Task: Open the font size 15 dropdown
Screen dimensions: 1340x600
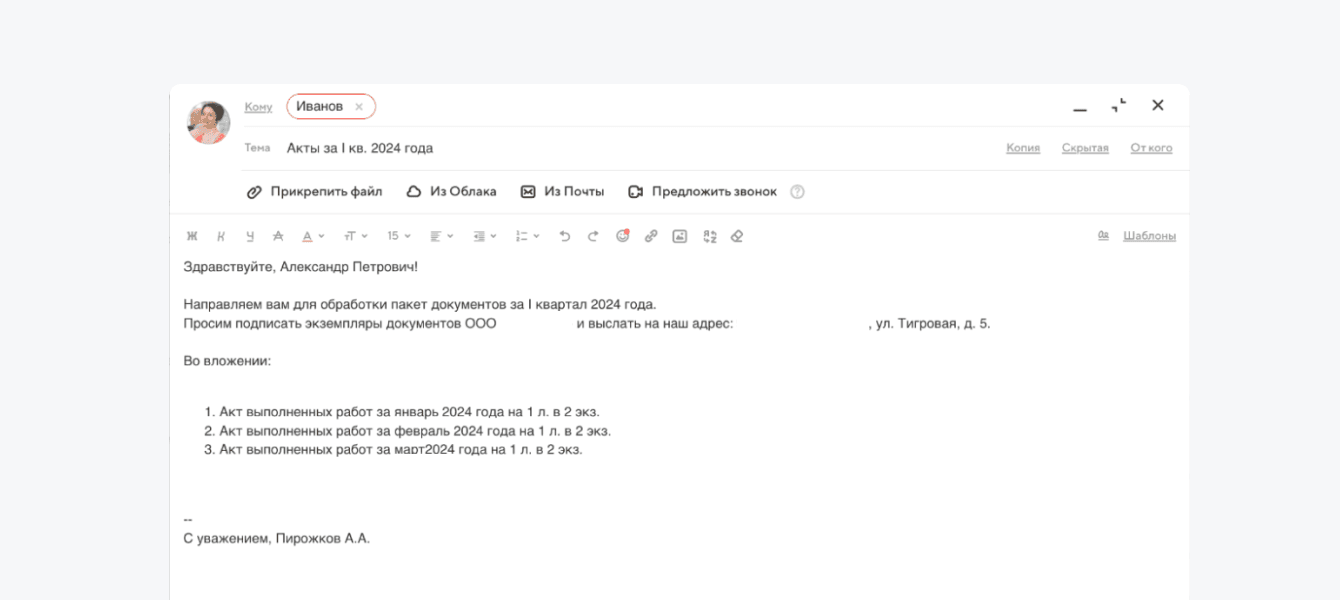Action: tap(398, 236)
